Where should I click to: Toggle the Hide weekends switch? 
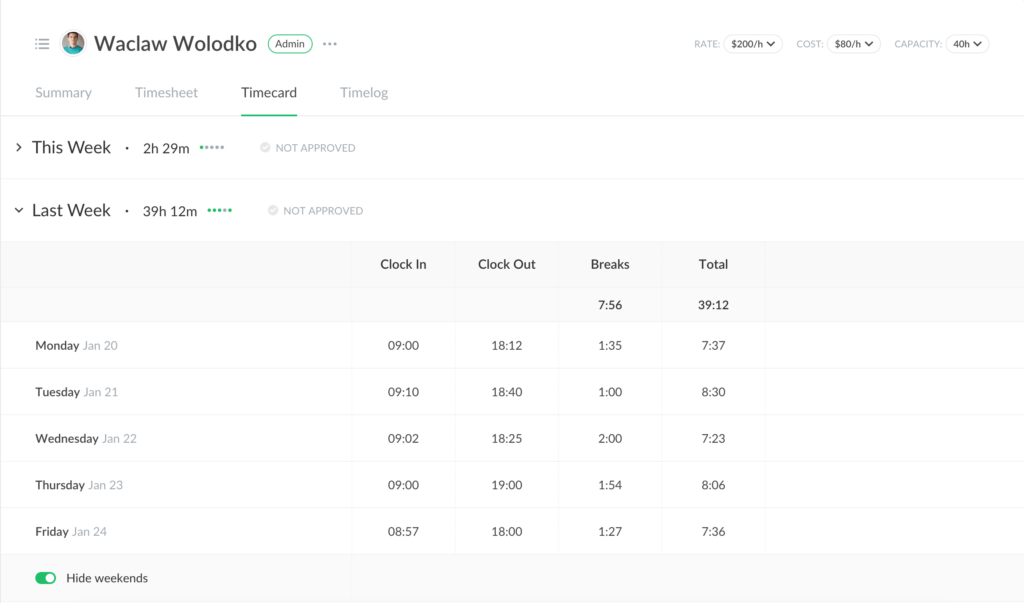(x=46, y=578)
